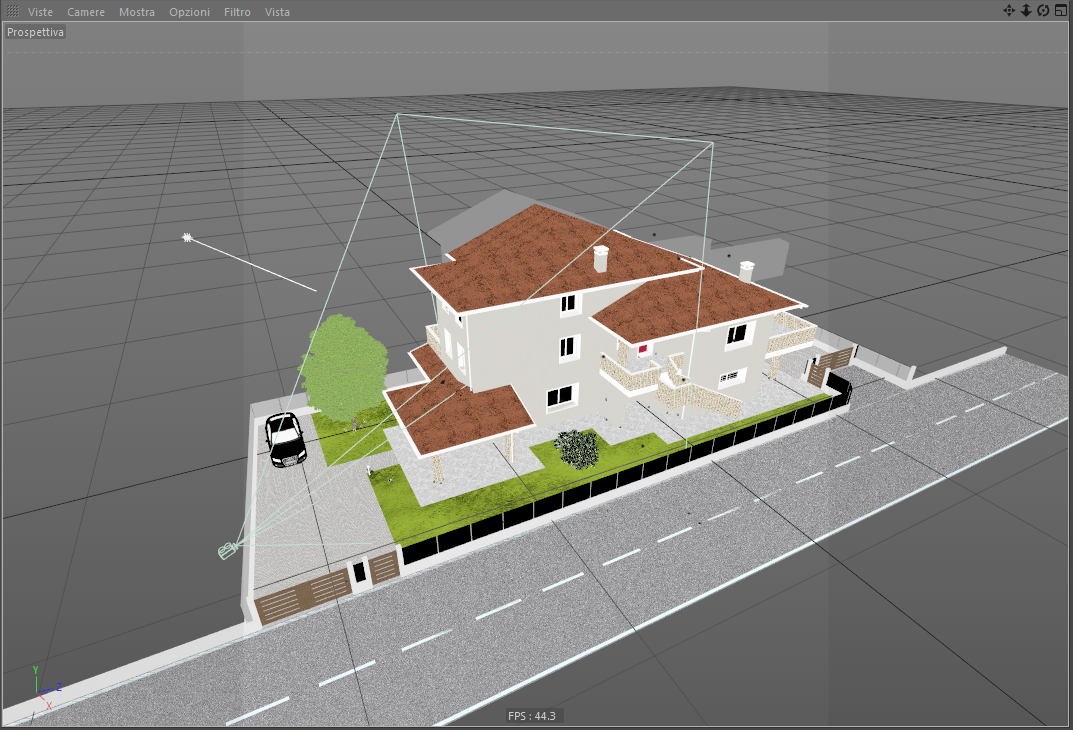Select the camera object in viewport
The height and width of the screenshot is (730, 1073).
(227, 549)
